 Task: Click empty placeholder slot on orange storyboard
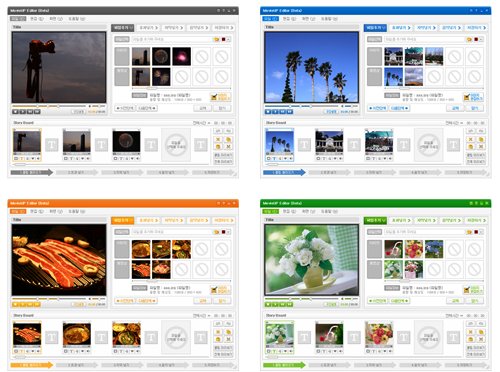pyautogui.click(x=176, y=337)
